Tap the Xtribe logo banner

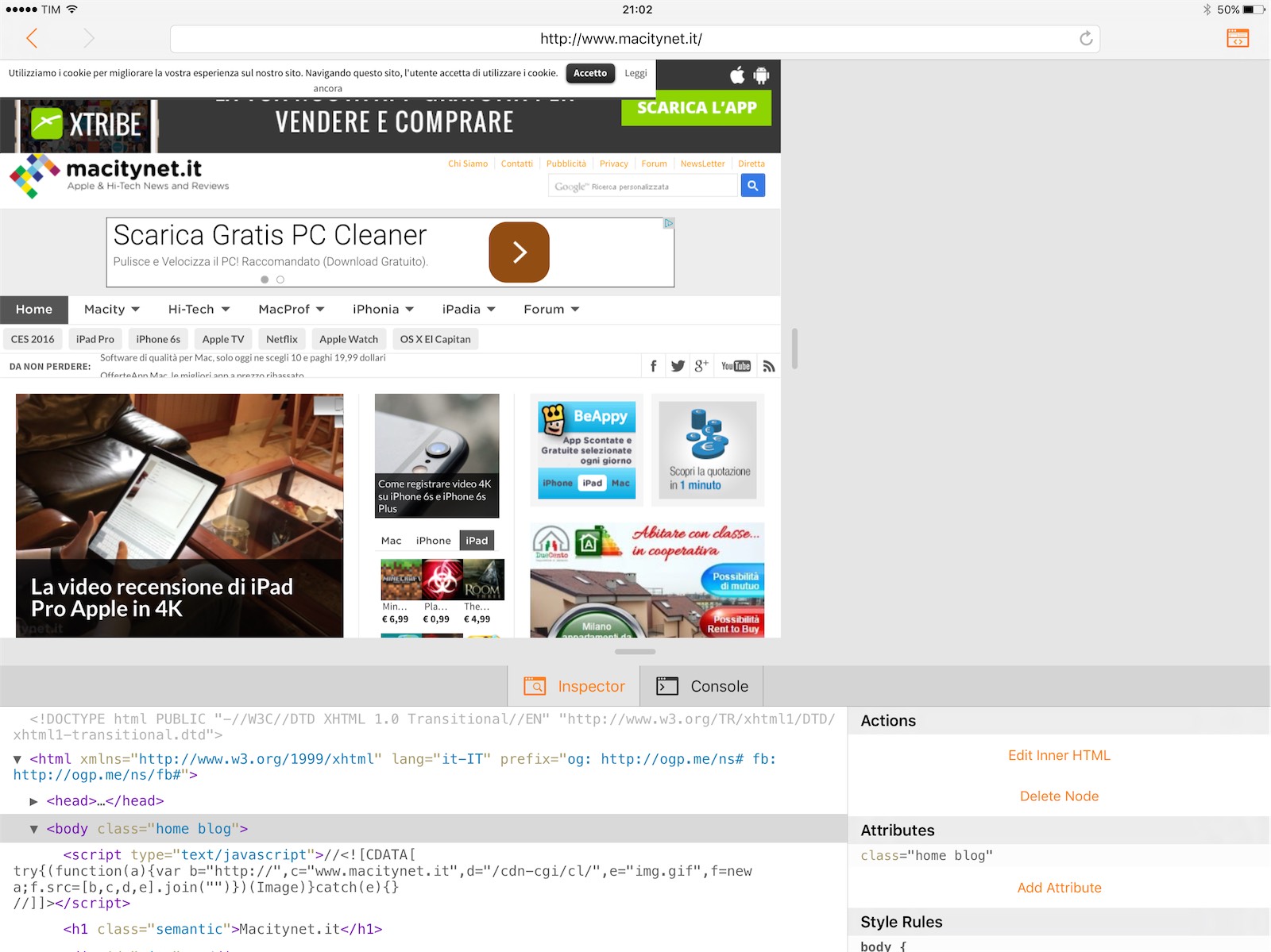click(86, 125)
